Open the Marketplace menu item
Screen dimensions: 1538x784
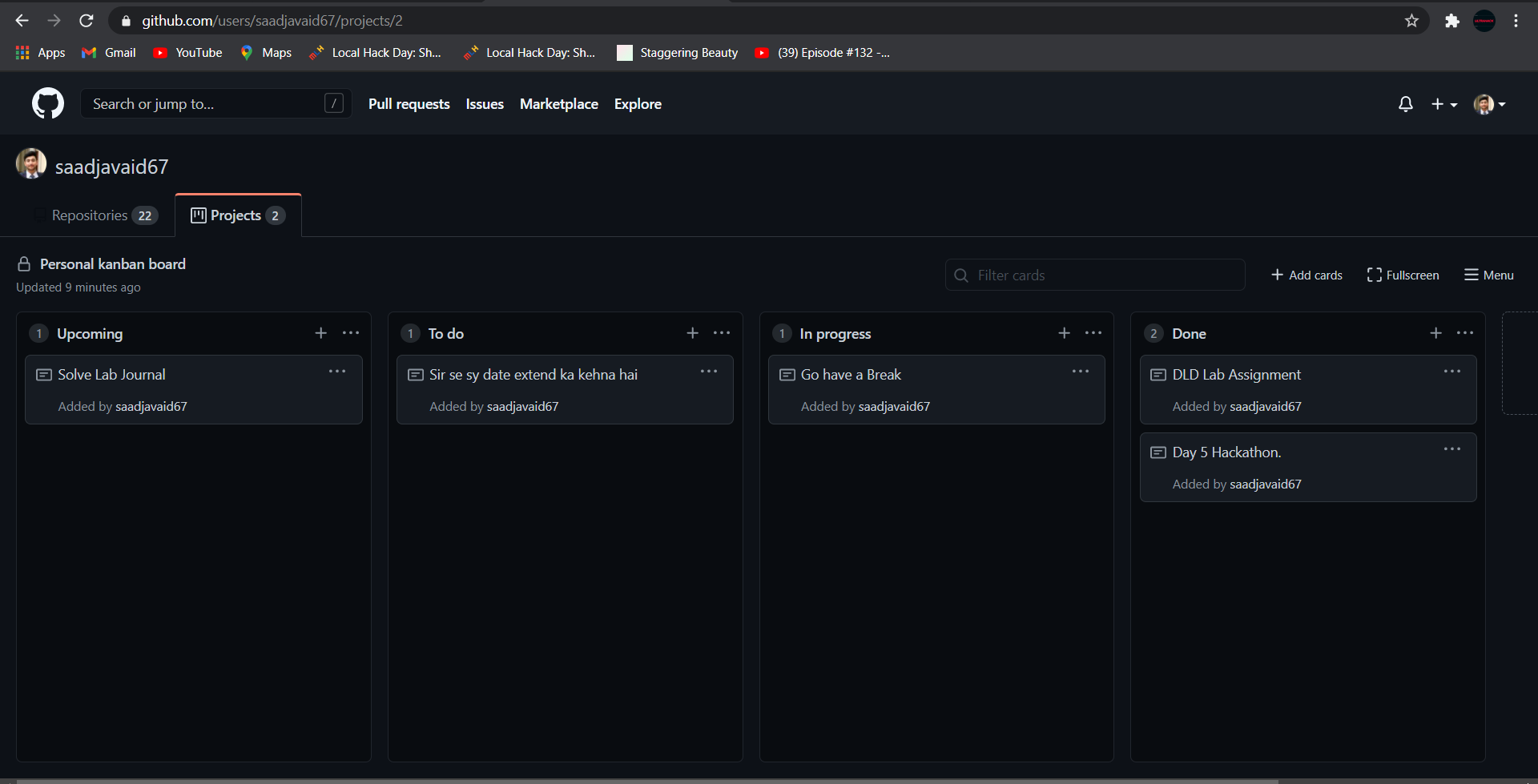[x=558, y=103]
